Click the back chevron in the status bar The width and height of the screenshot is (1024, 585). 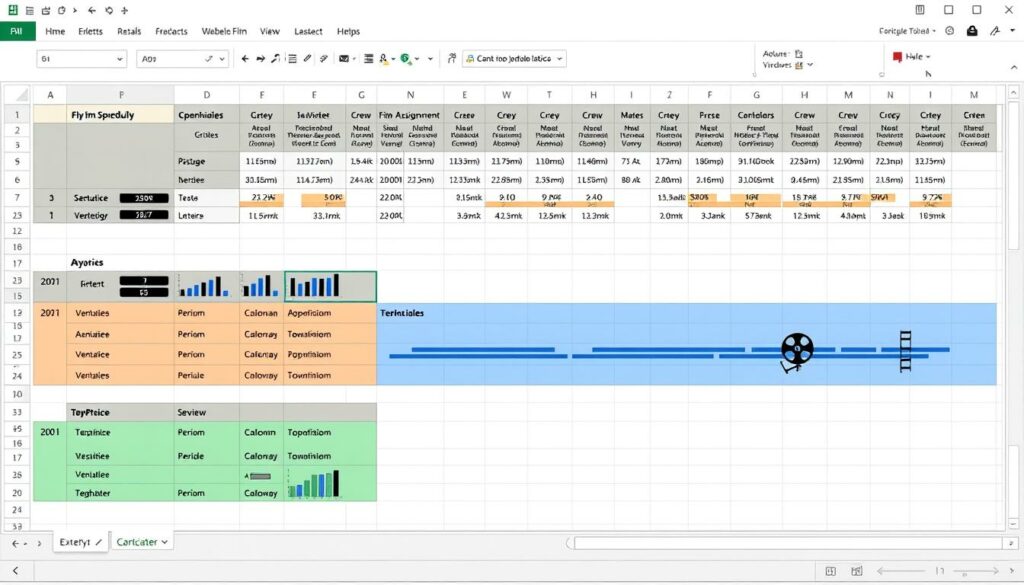point(15,571)
